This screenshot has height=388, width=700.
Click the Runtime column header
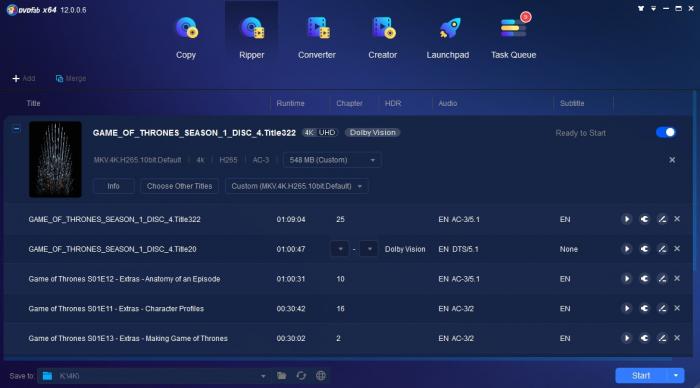tap(290, 103)
